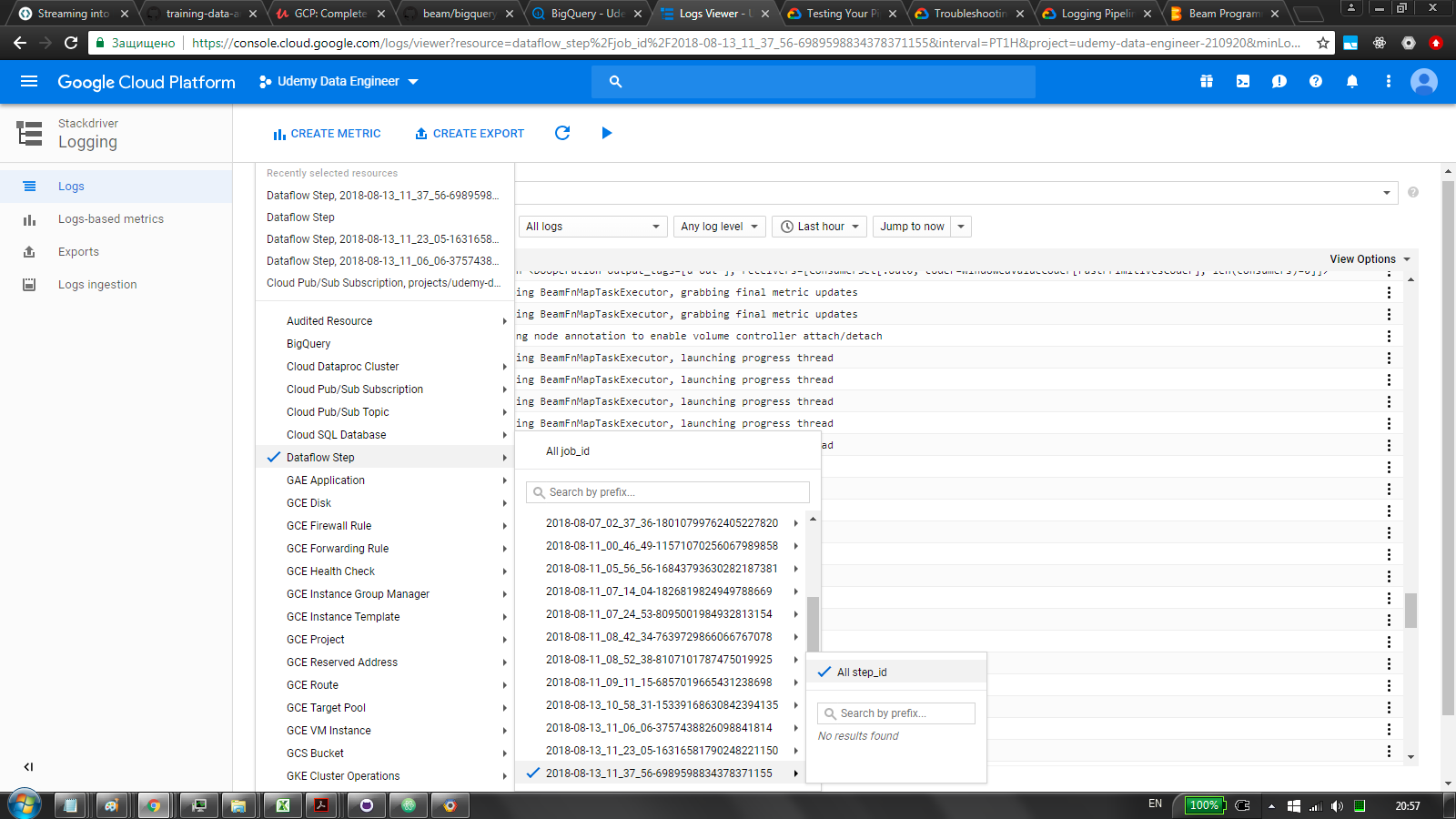
Task: Open the Google Cloud navigation hamburger menu
Action: coord(29,82)
